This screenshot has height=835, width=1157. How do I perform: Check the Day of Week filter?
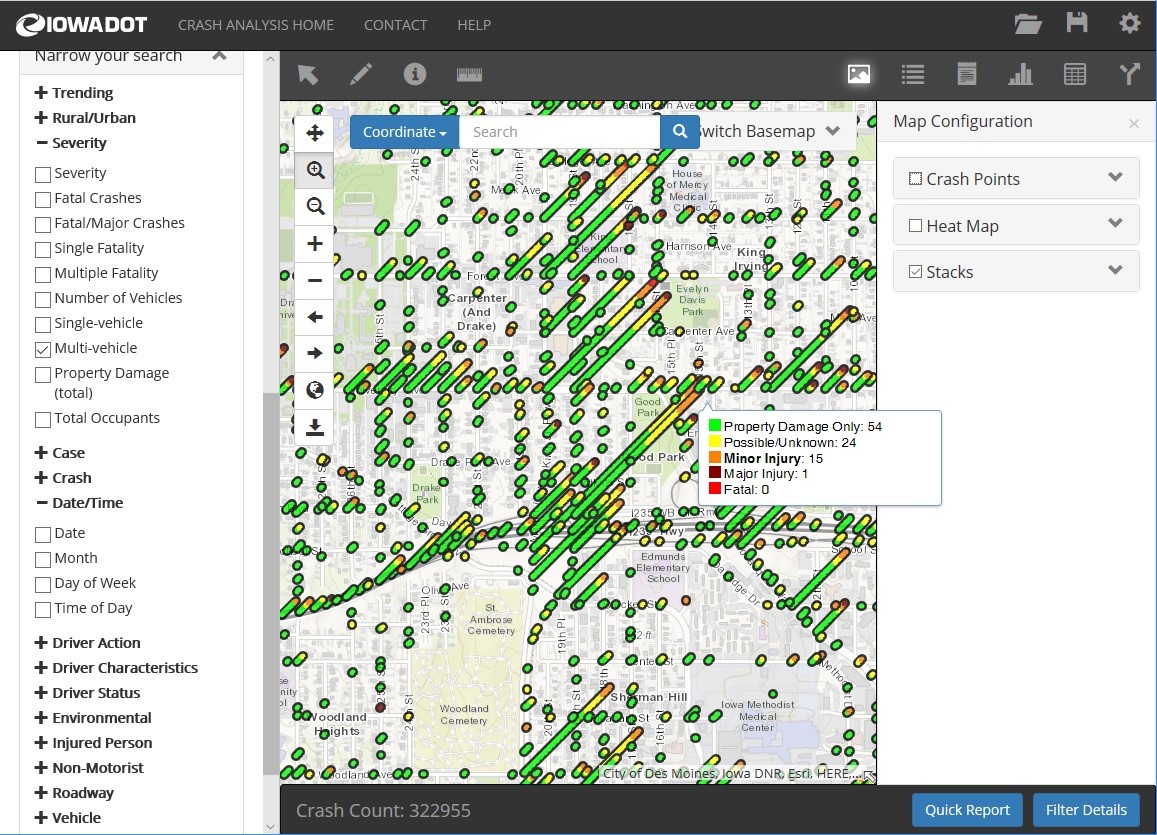tap(43, 584)
